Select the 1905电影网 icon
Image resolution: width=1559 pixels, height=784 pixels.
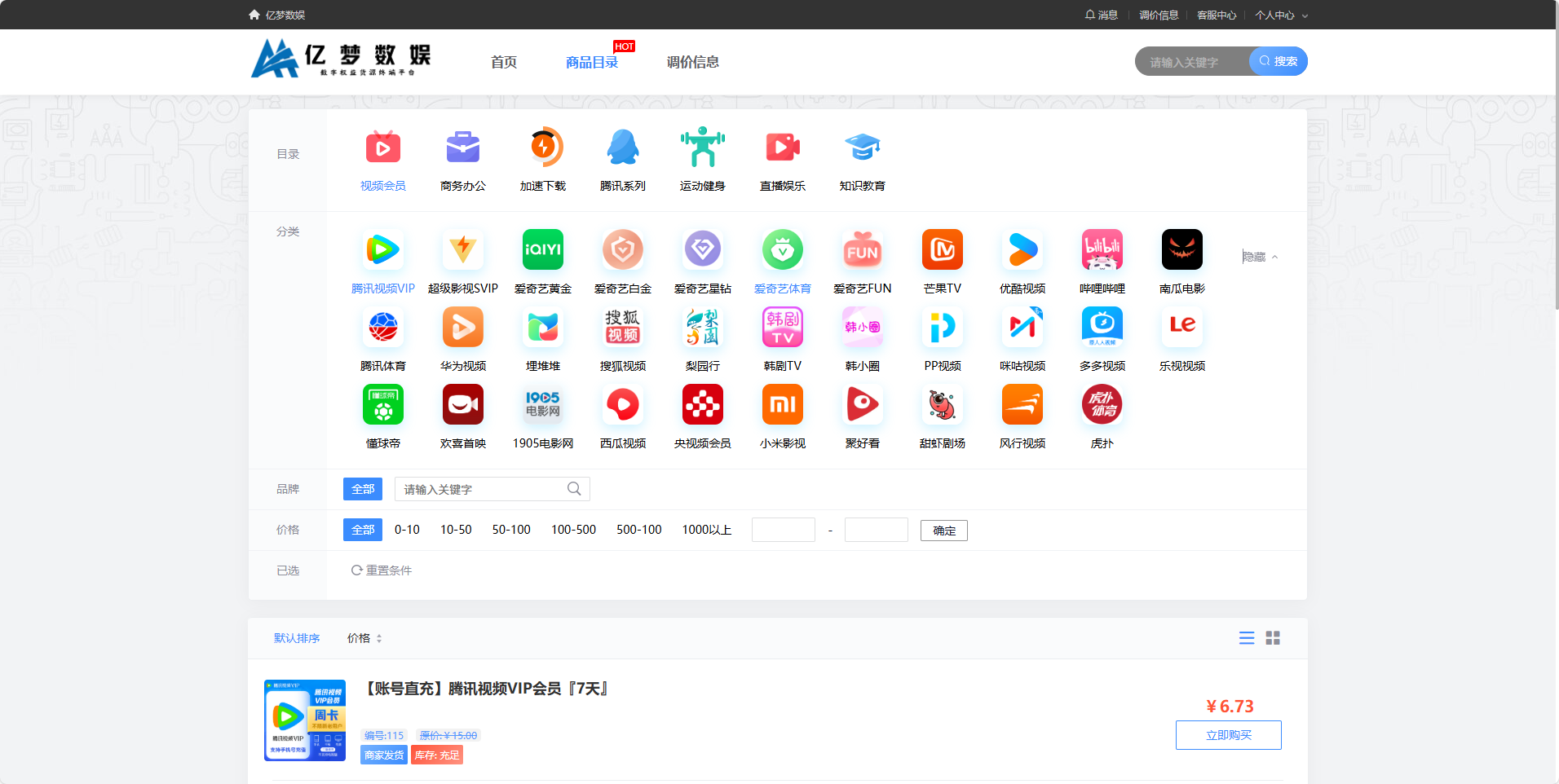click(543, 405)
